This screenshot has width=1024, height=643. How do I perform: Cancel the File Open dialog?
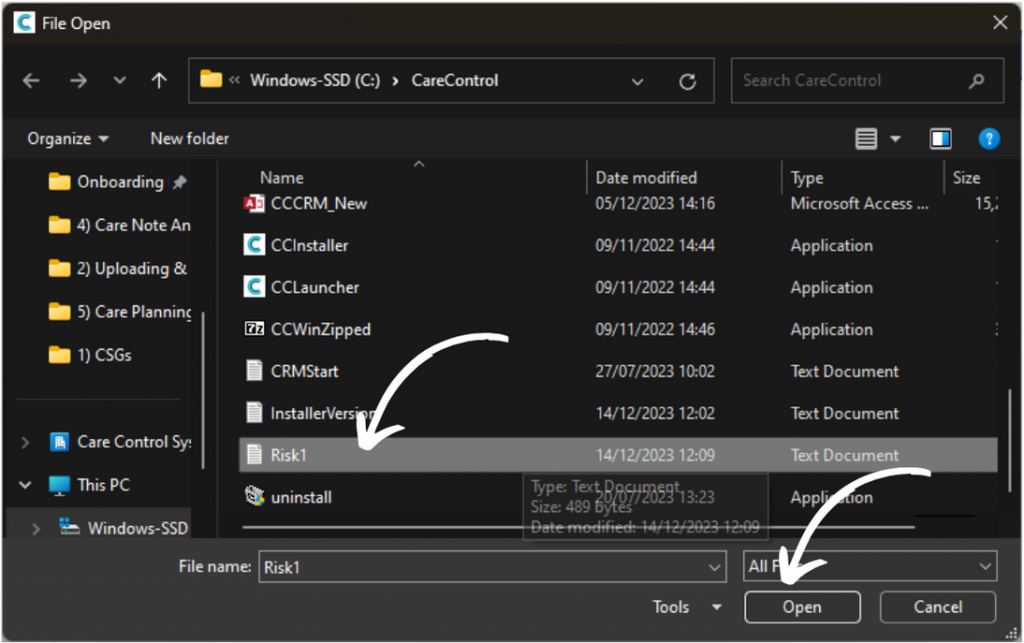tap(937, 607)
